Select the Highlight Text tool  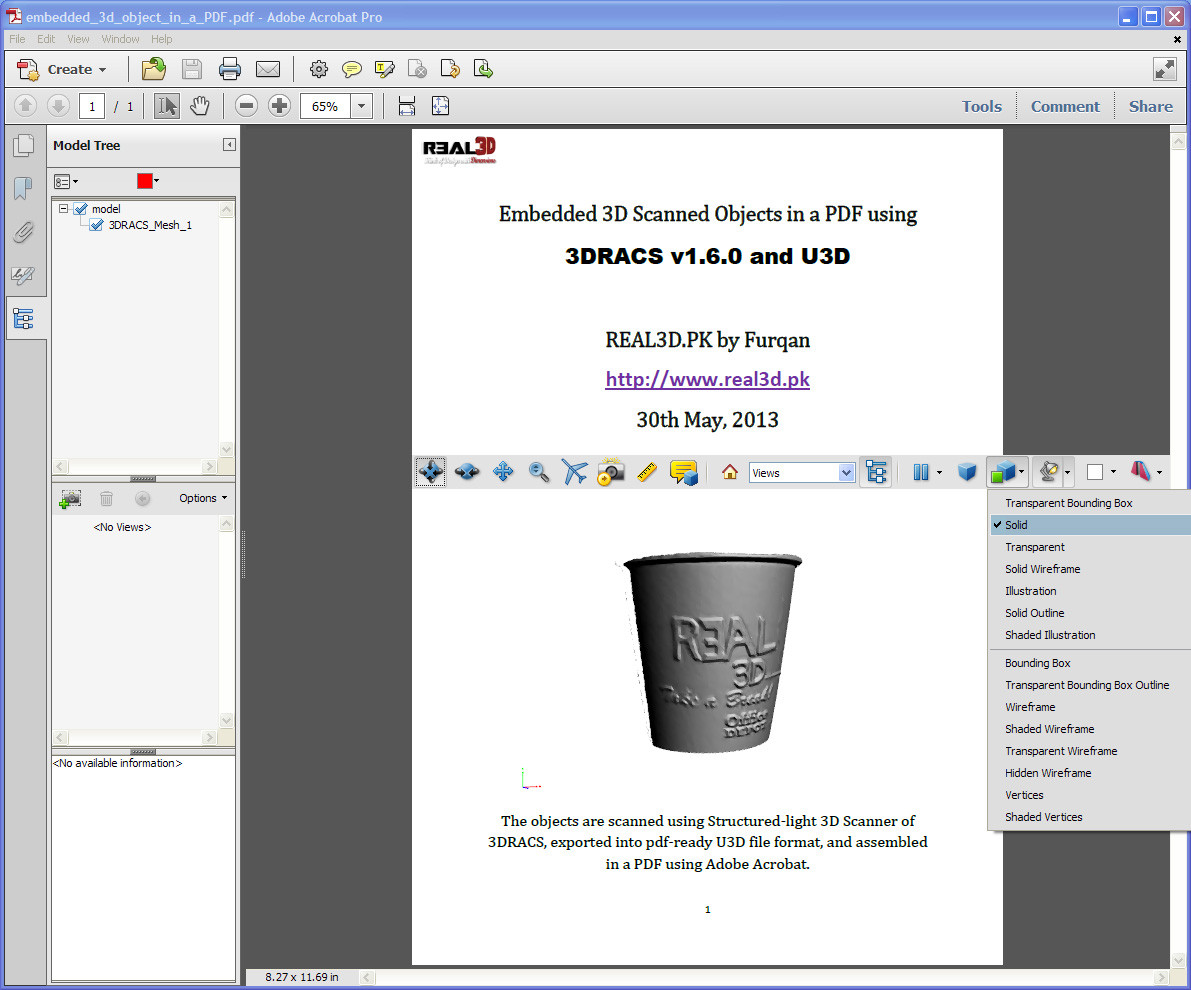coord(384,70)
